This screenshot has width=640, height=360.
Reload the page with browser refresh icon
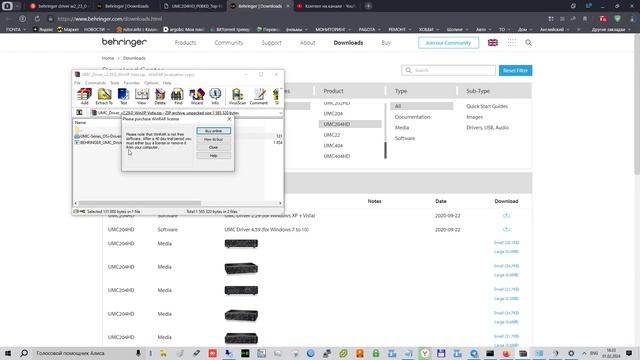[37, 19]
